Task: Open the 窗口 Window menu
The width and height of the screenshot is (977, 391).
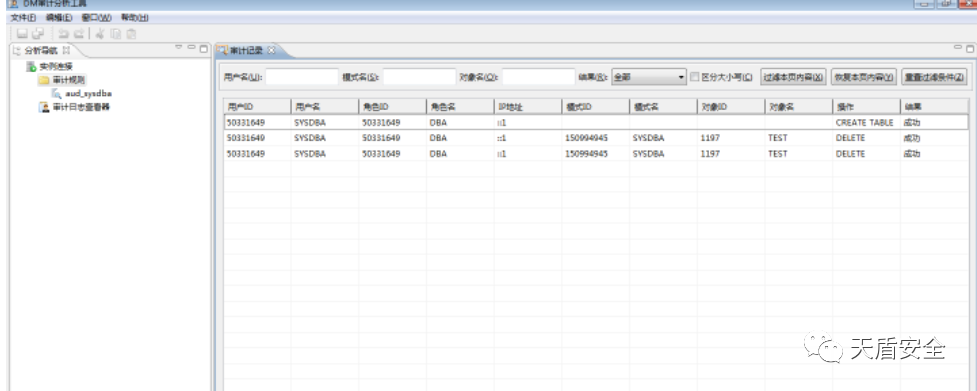Action: [97, 17]
